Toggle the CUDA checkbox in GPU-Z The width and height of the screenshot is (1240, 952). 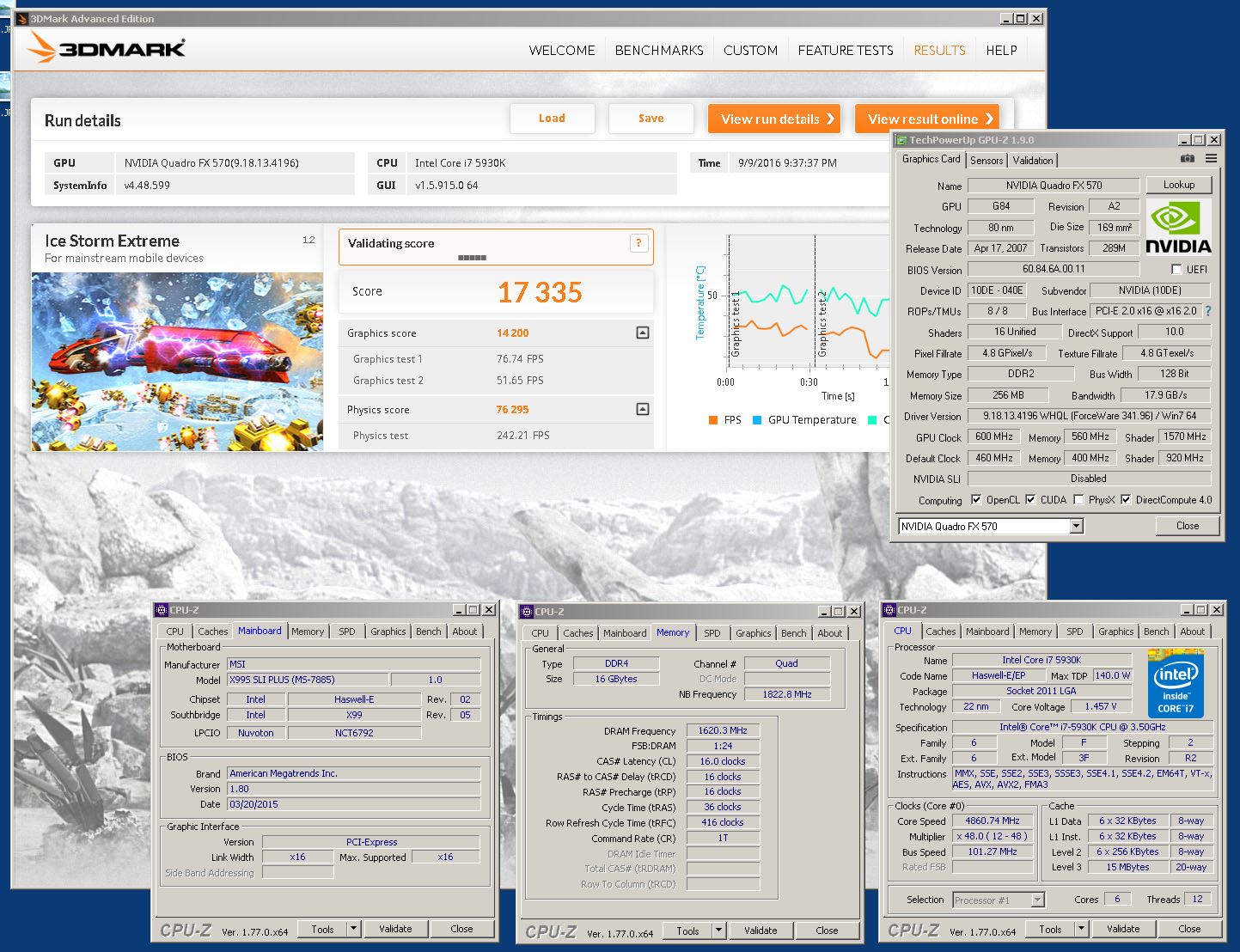(x=1029, y=499)
